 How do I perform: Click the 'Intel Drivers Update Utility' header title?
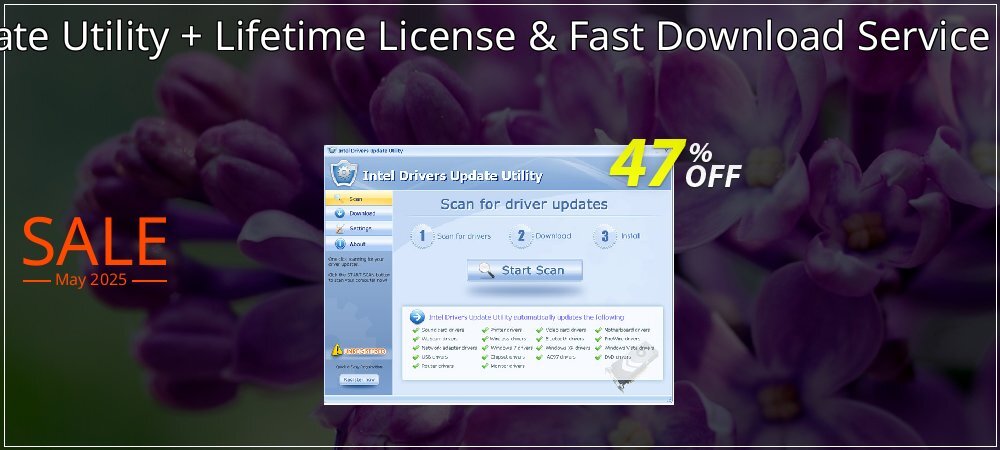click(452, 176)
